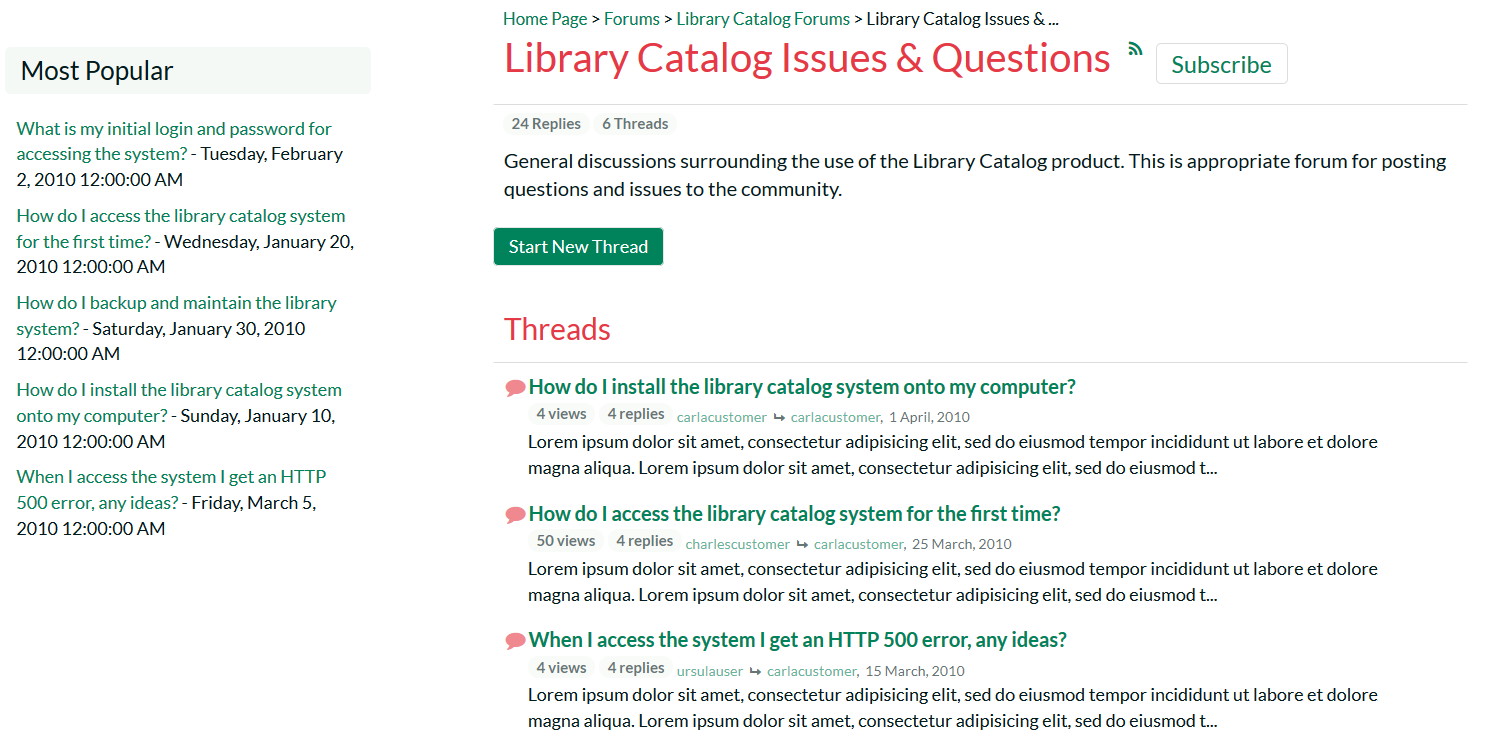
Task: Subscribe to this forum
Action: (1221, 64)
